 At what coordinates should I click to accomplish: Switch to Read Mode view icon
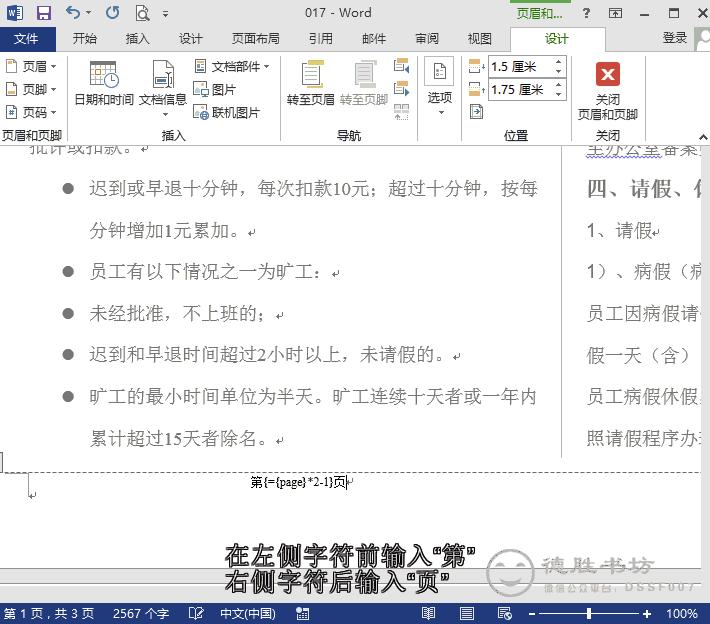click(x=428, y=614)
